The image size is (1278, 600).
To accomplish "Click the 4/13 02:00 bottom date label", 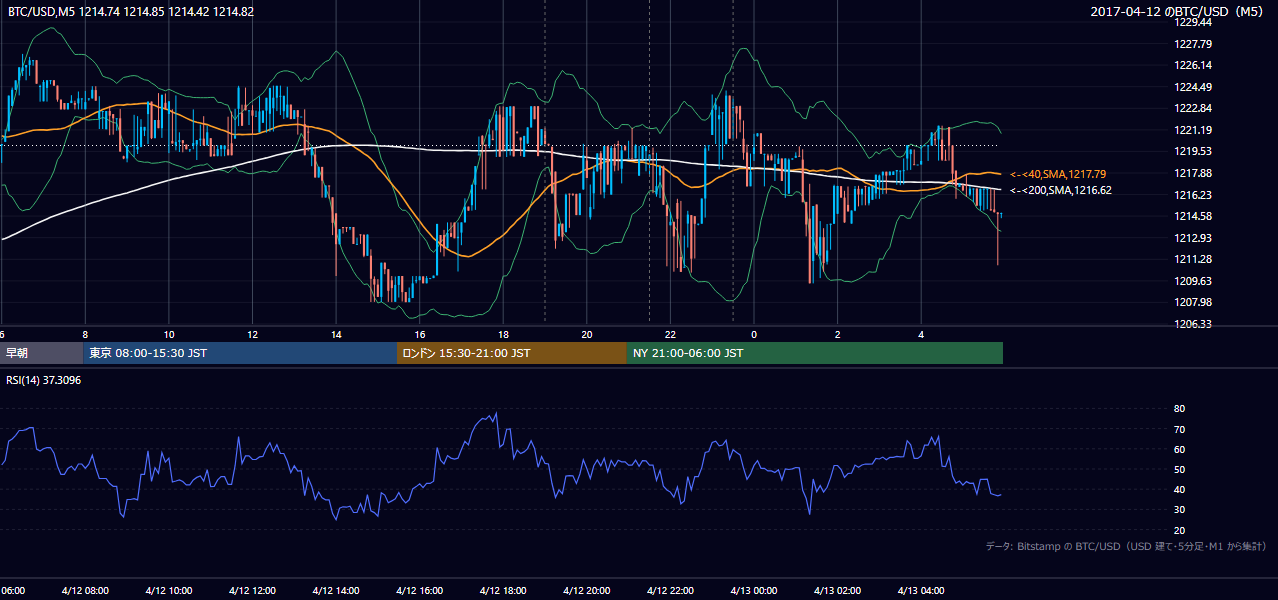I will click(837, 590).
